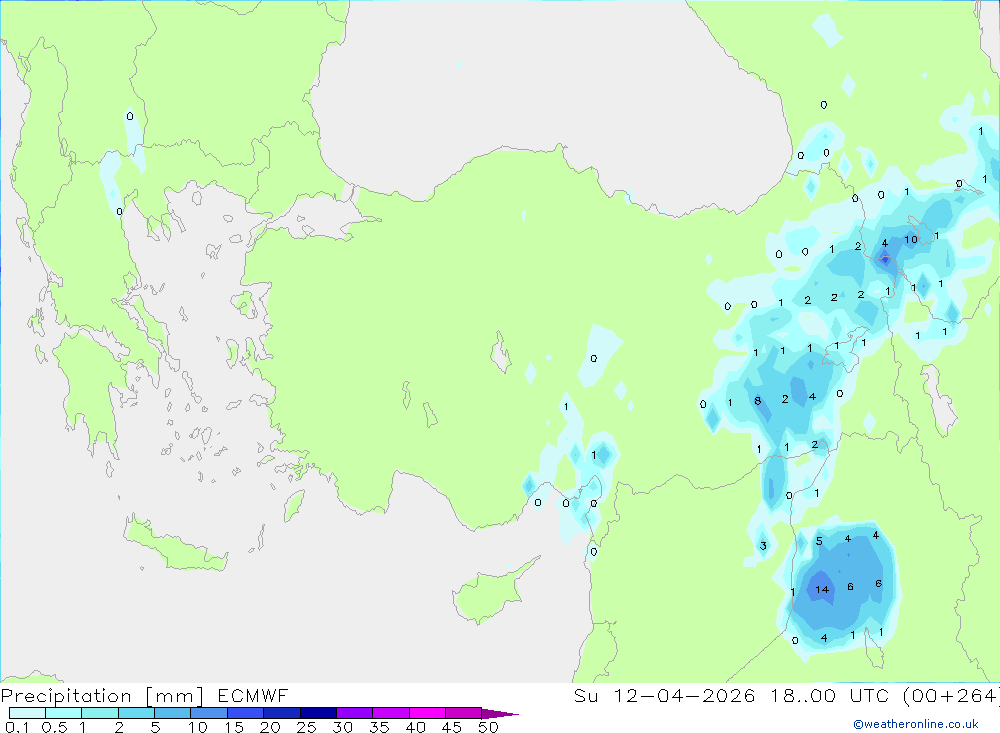Click the '18..00 UTC' time text
Screen dimensions: 1000x733
pyautogui.click(x=829, y=696)
